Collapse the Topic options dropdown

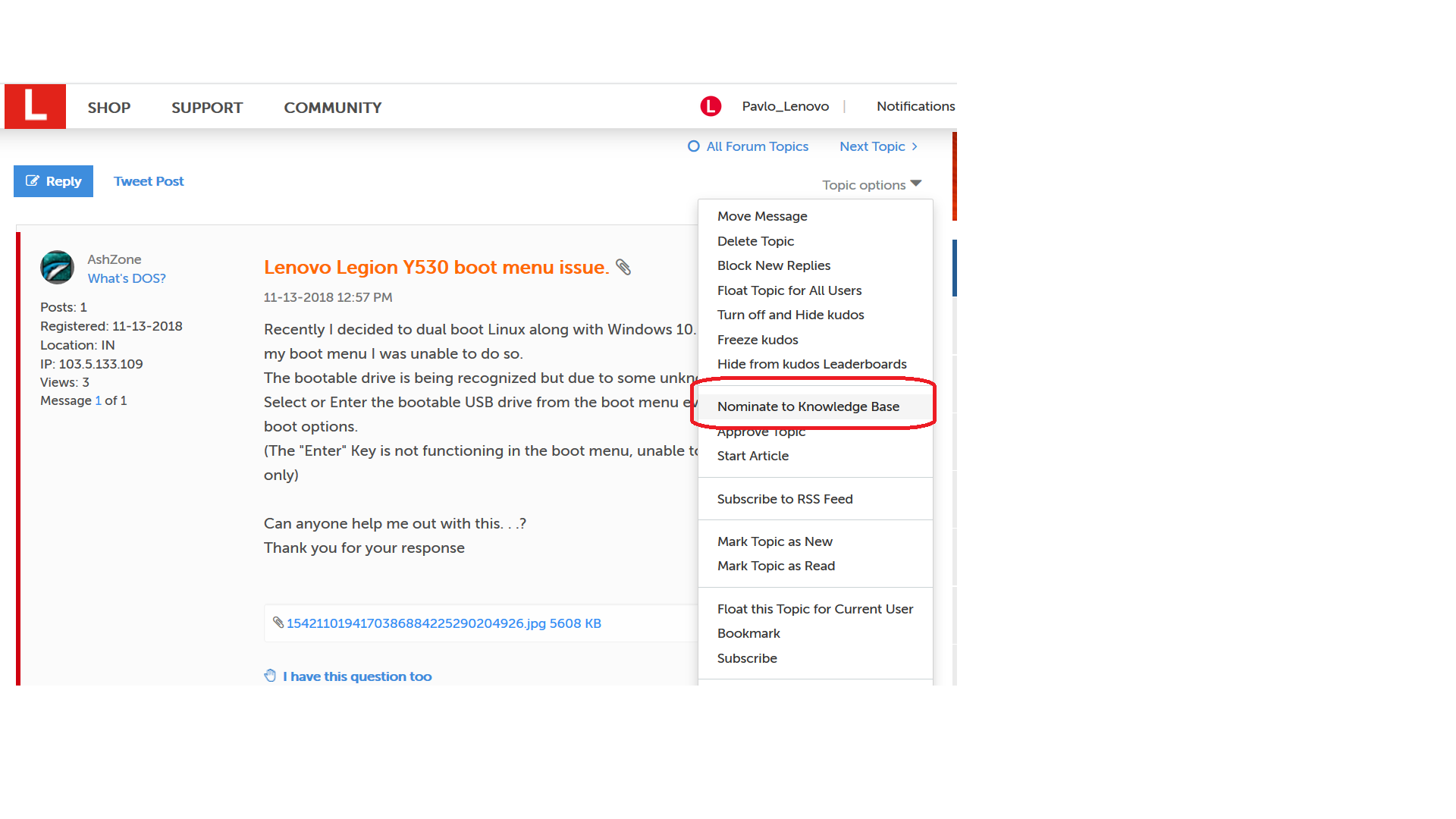coord(872,185)
